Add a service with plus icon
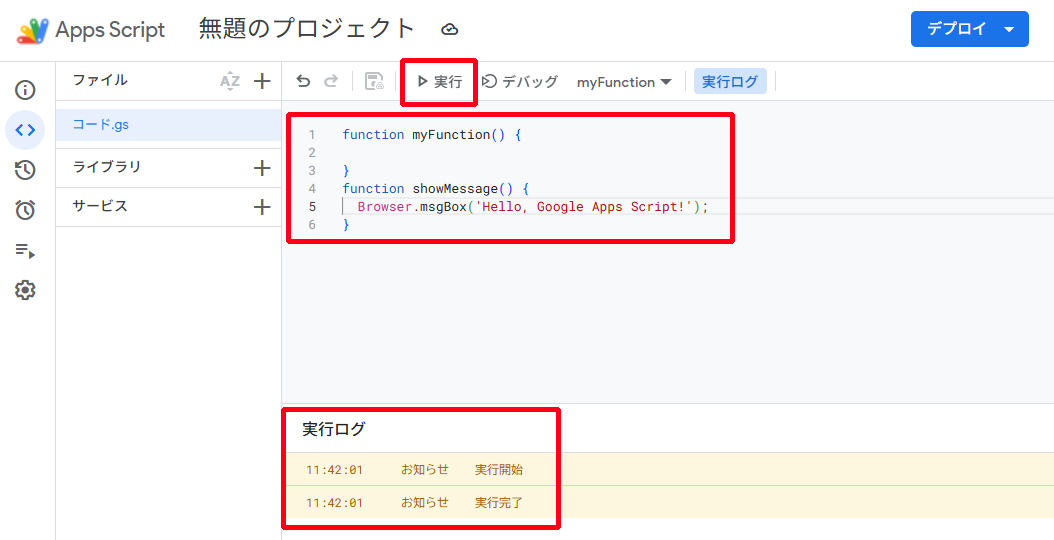Screen dimensions: 1054x540 [x=261, y=206]
